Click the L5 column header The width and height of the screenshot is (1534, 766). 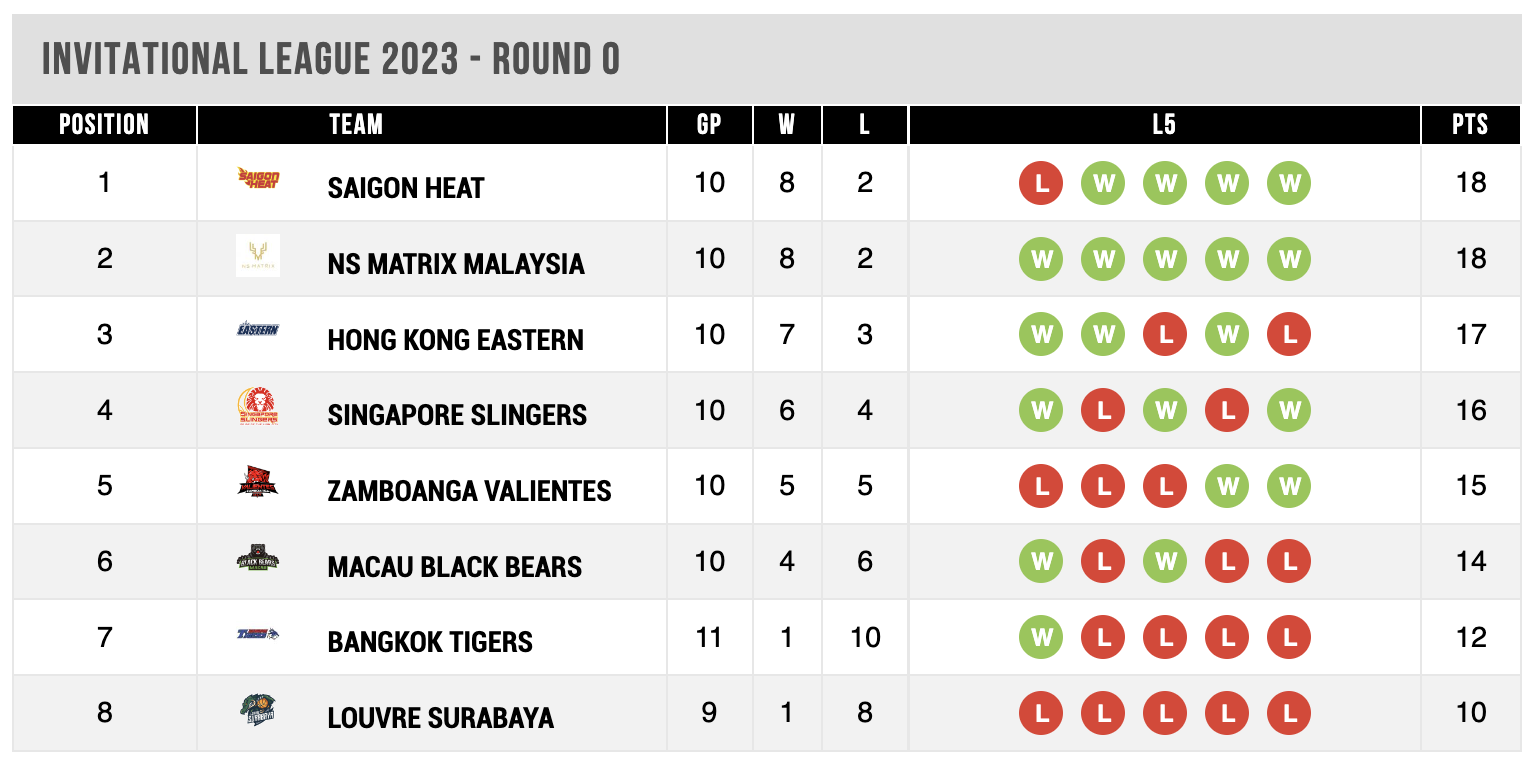pyautogui.click(x=1164, y=125)
